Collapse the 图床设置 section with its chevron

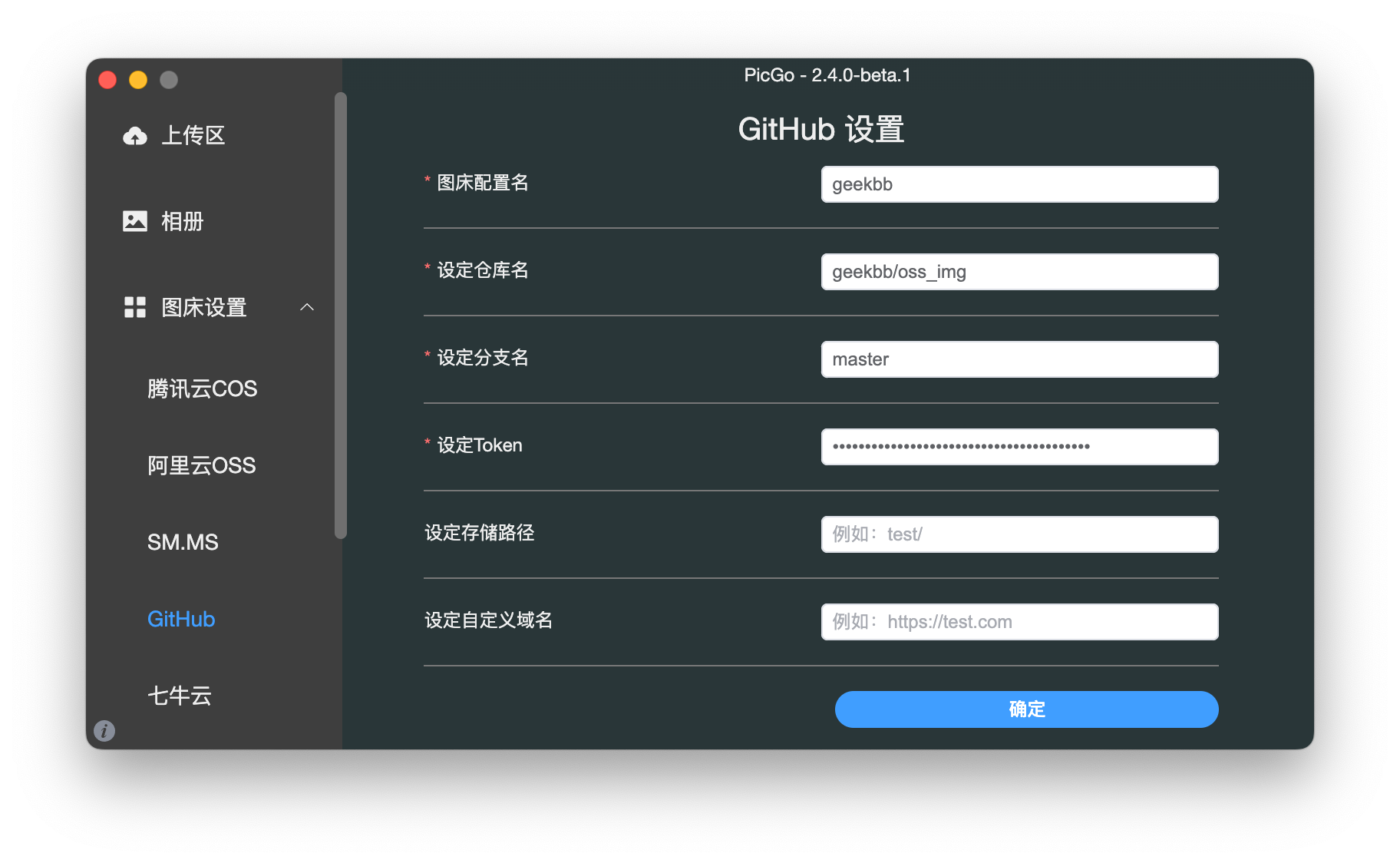(x=307, y=307)
